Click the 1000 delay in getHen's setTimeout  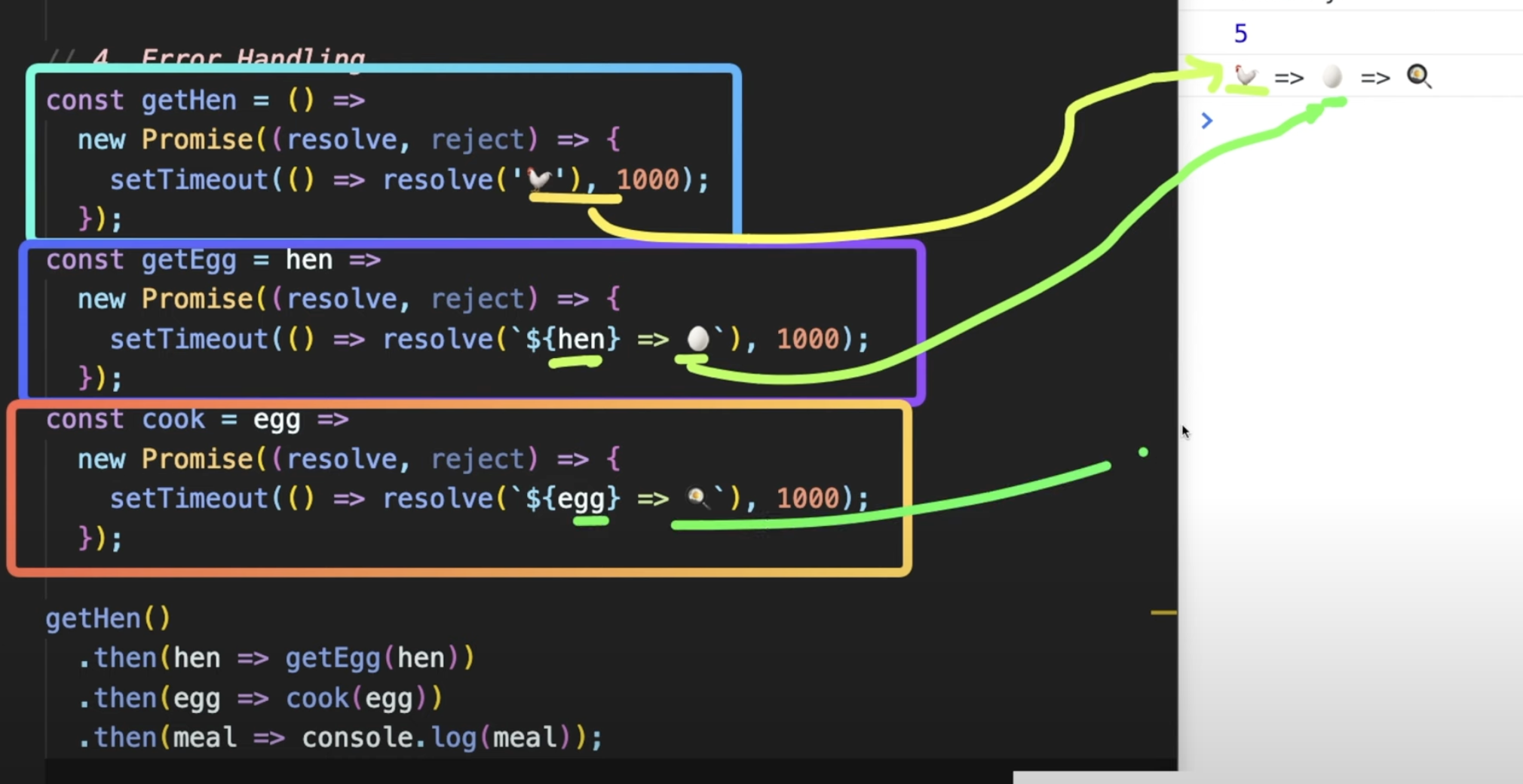pyautogui.click(x=648, y=180)
